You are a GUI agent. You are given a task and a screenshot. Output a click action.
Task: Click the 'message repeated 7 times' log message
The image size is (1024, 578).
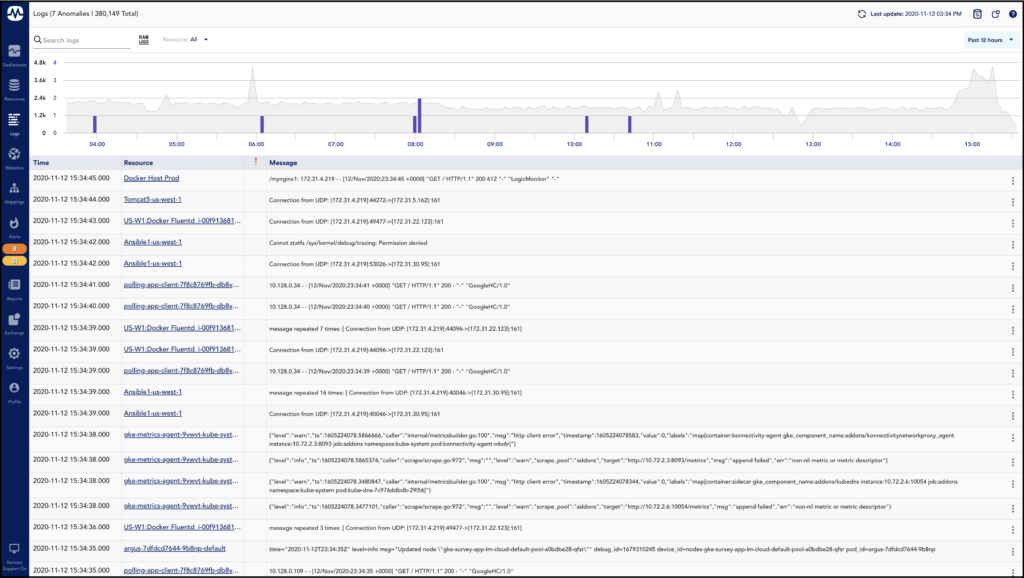click(395, 329)
